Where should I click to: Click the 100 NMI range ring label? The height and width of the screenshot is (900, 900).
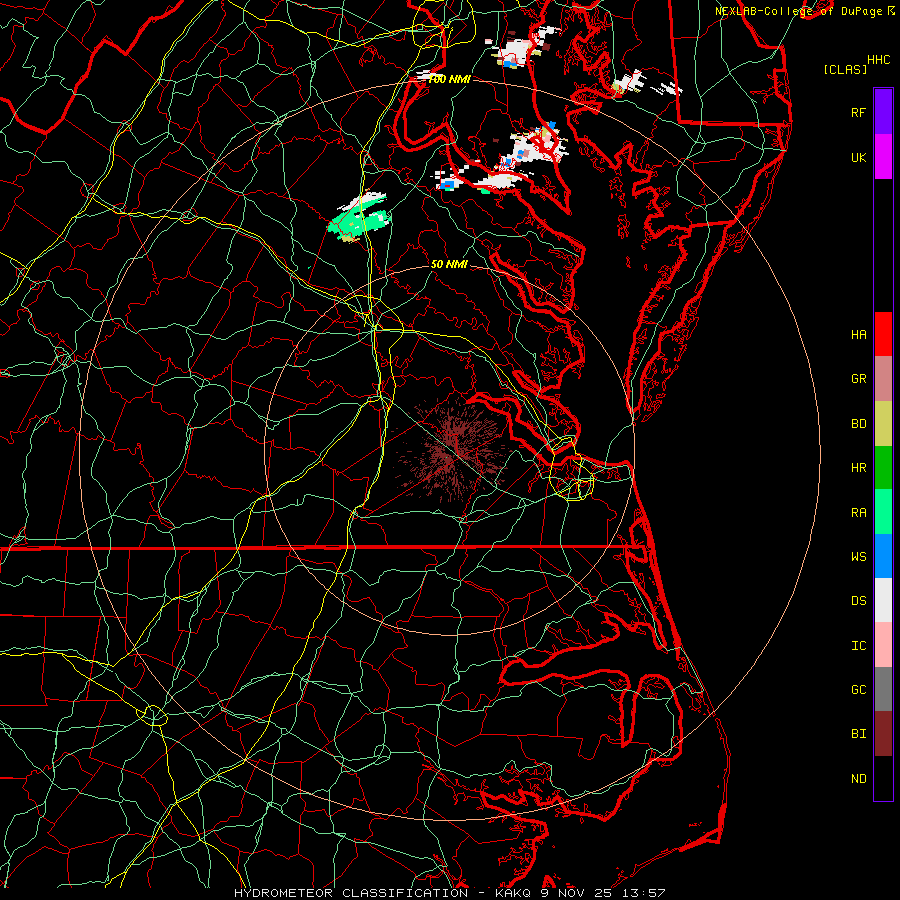[x=449, y=79]
